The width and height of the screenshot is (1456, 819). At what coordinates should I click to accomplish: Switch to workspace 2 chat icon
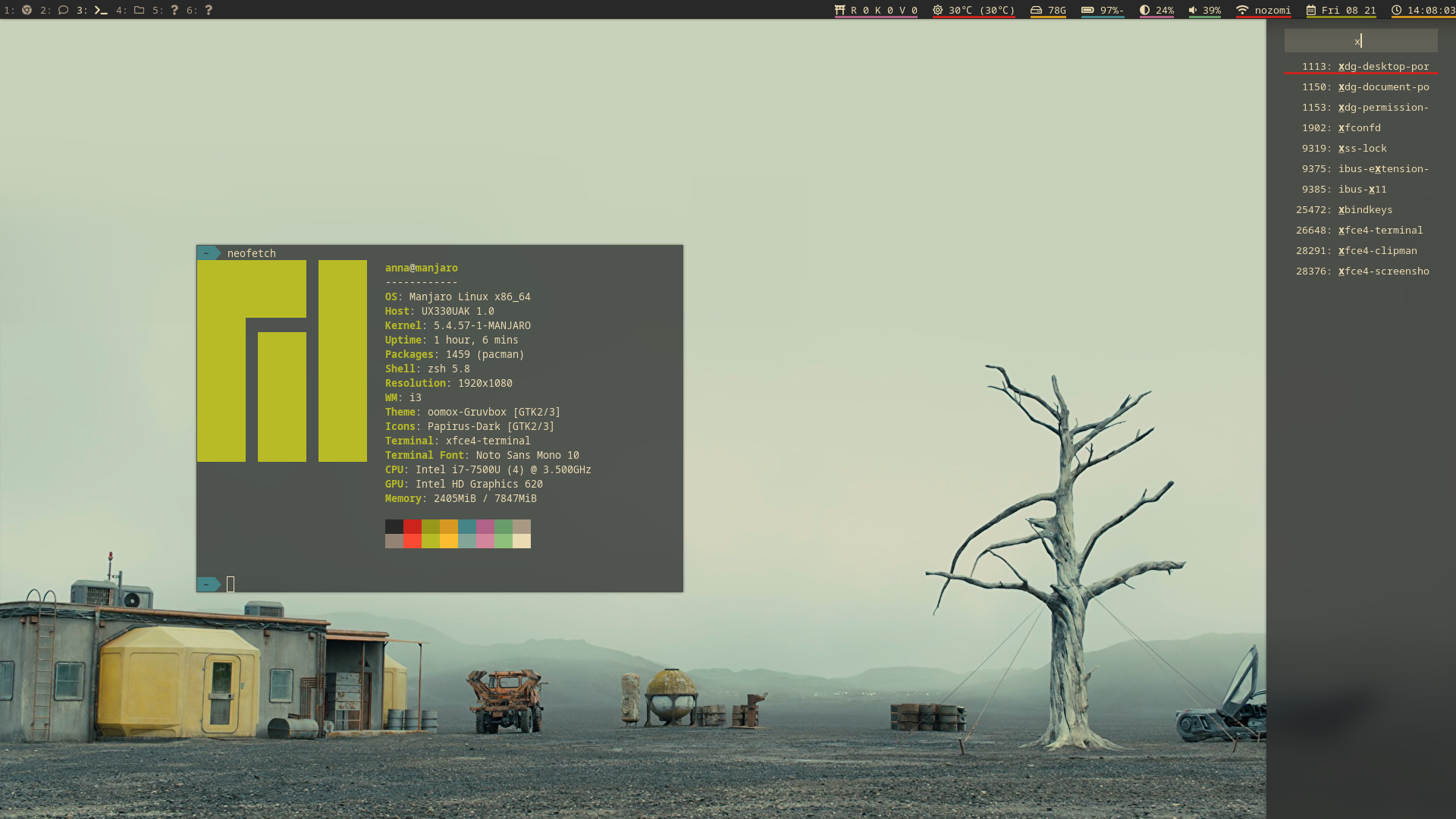pos(63,10)
